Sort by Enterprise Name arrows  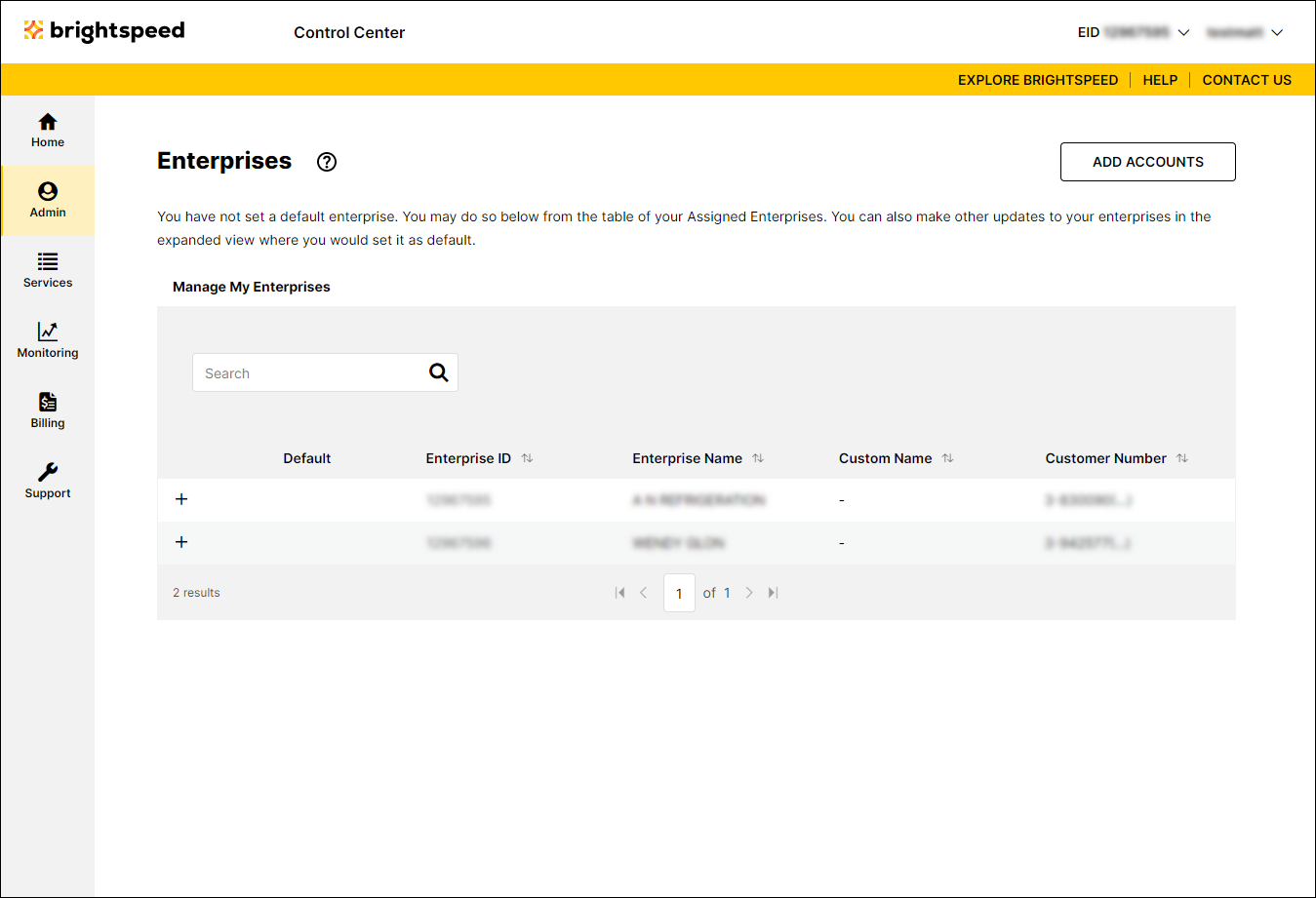point(758,458)
